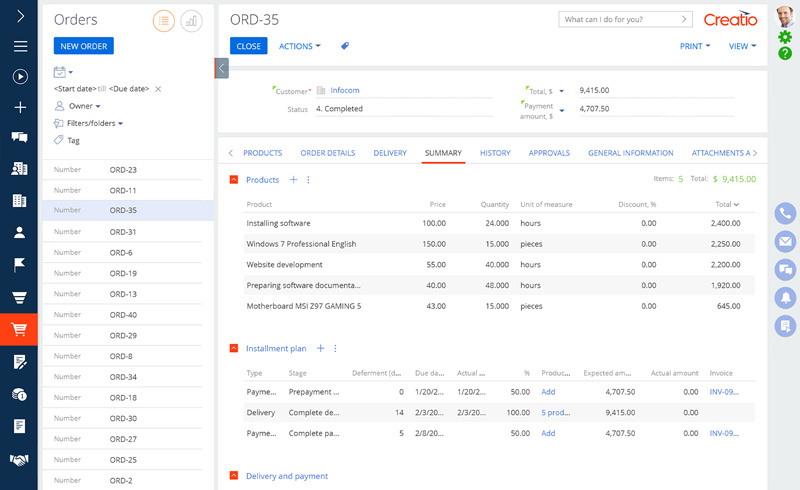The image size is (800, 490).
Task: Collapse the Products detail section
Action: [234, 180]
